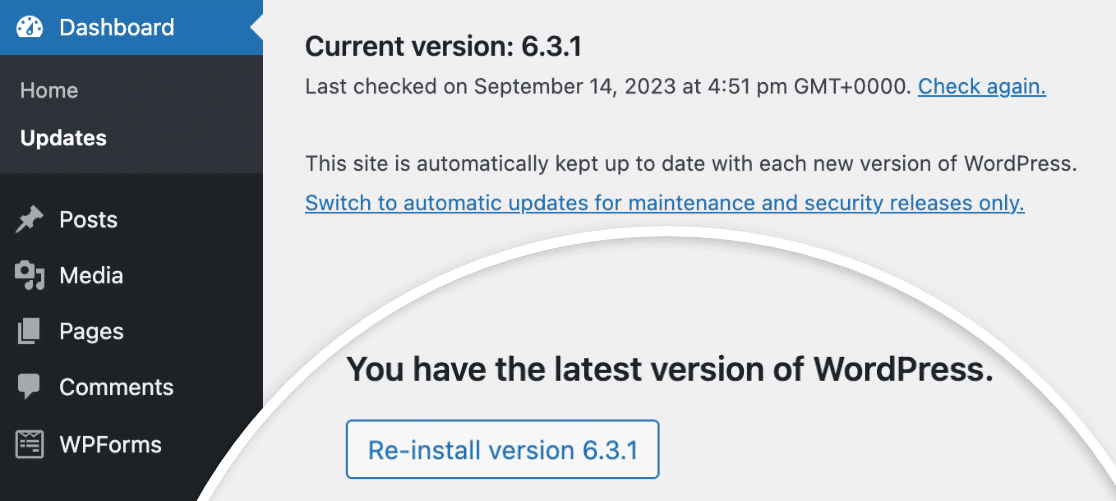Click the Pages stacked-sheets icon
Viewport: 1116px width, 501px height.
pos(30,331)
